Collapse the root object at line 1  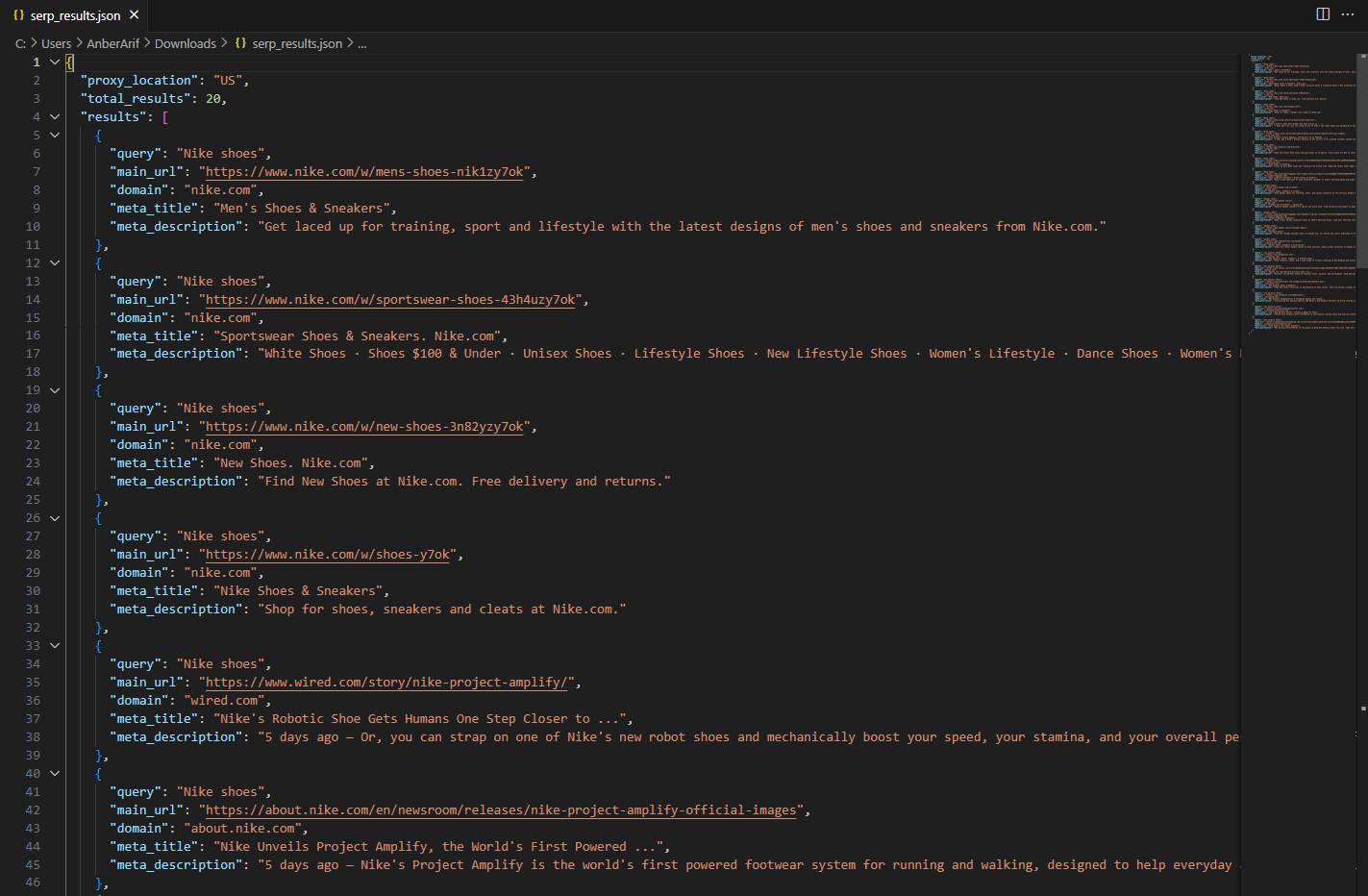55,62
